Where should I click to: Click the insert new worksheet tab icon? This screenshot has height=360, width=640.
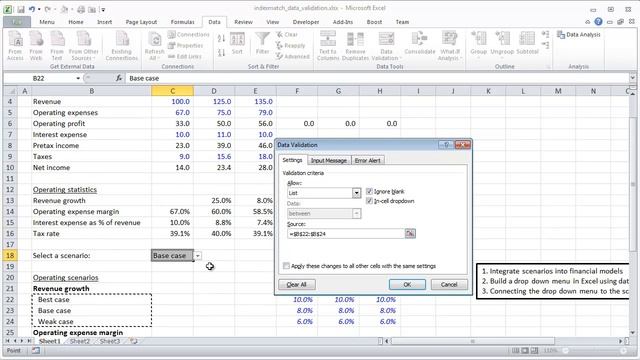click(133, 341)
